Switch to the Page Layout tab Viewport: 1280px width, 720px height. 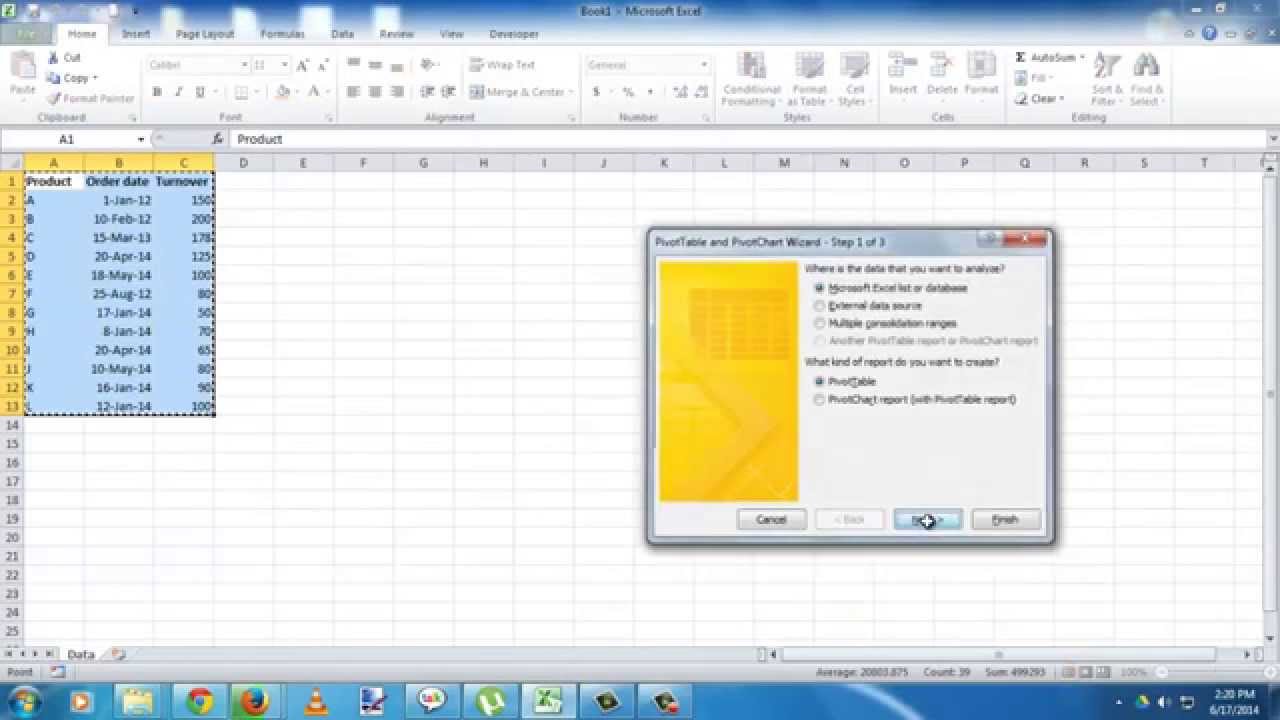[205, 34]
